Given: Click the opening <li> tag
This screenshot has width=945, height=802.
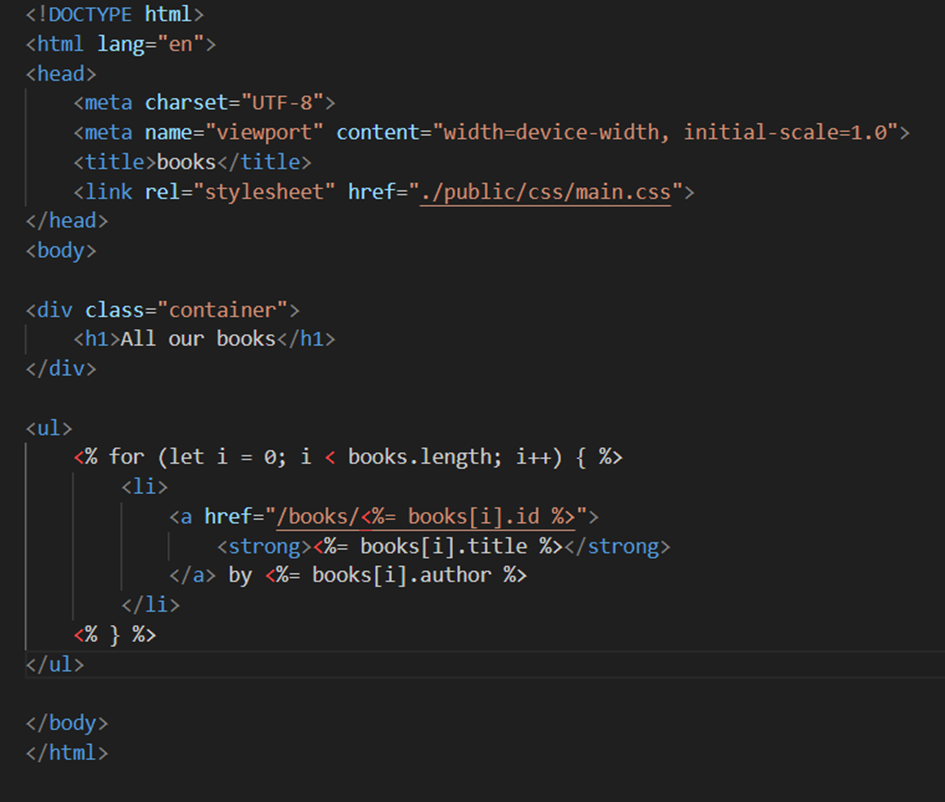Looking at the screenshot, I should point(145,486).
